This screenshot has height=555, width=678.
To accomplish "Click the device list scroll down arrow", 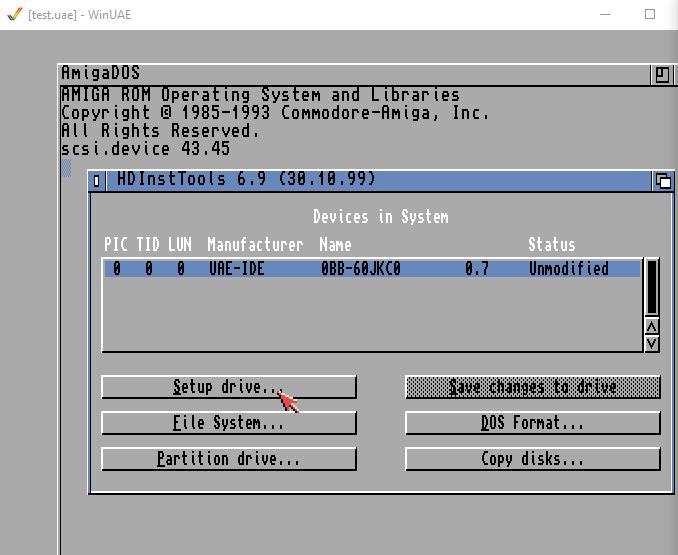I will pyautogui.click(x=652, y=344).
